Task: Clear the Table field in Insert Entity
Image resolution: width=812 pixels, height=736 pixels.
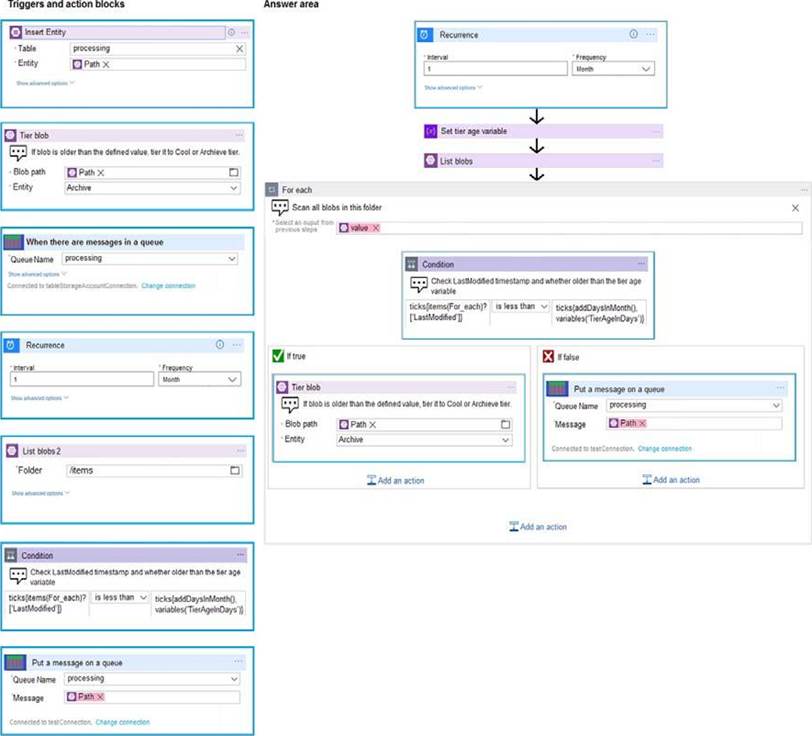Action: point(239,48)
